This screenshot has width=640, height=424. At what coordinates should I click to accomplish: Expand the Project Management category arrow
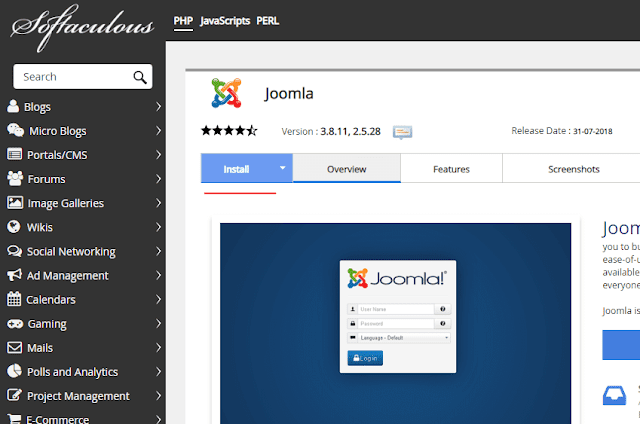pos(159,395)
